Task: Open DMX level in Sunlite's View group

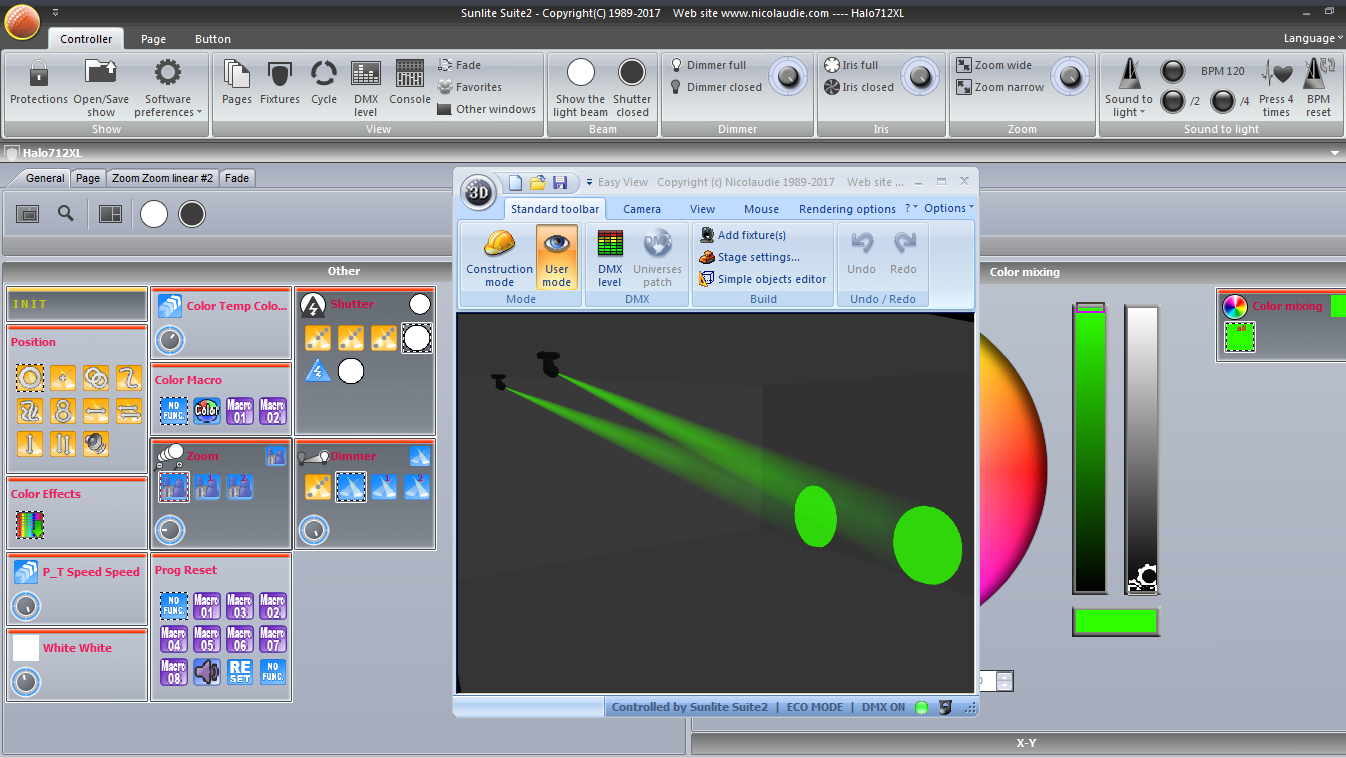Action: [x=366, y=88]
